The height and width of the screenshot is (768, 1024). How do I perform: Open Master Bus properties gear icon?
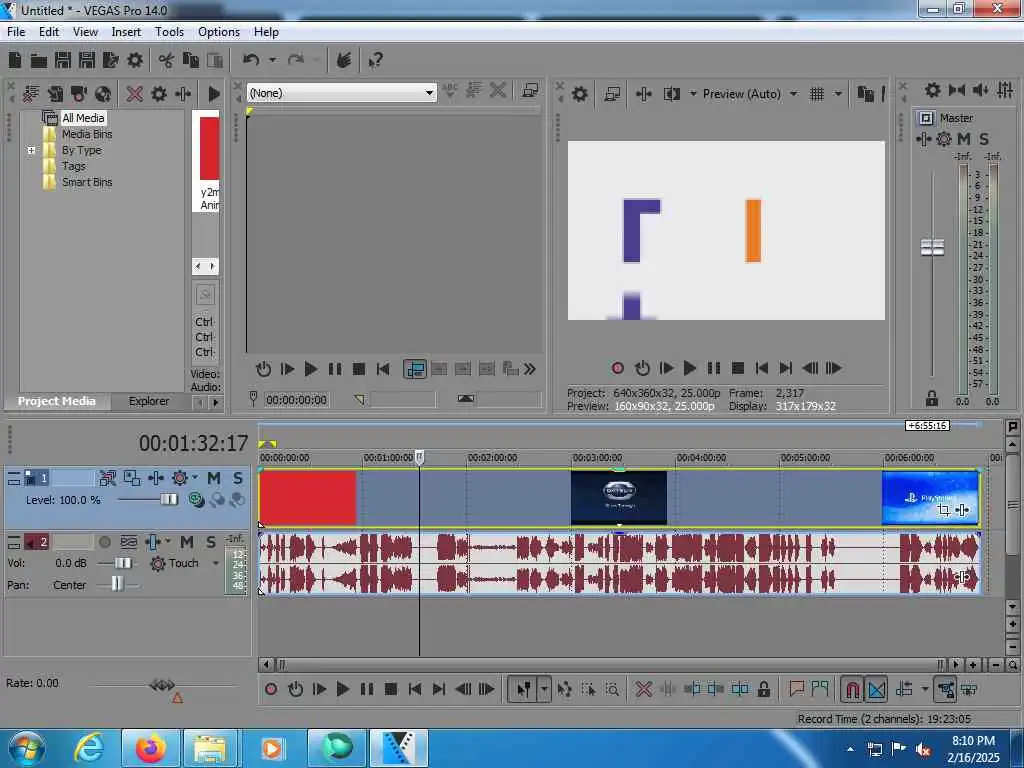click(933, 90)
